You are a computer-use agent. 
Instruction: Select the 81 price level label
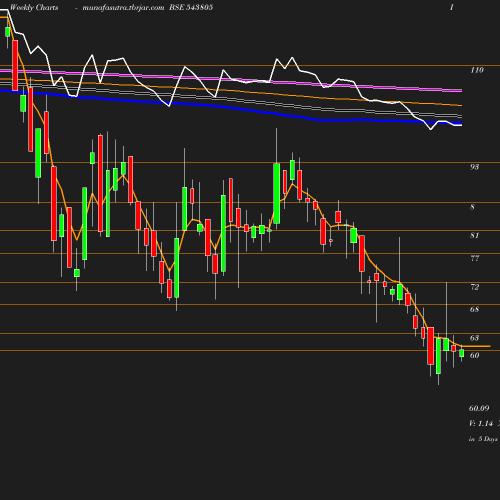[474, 236]
